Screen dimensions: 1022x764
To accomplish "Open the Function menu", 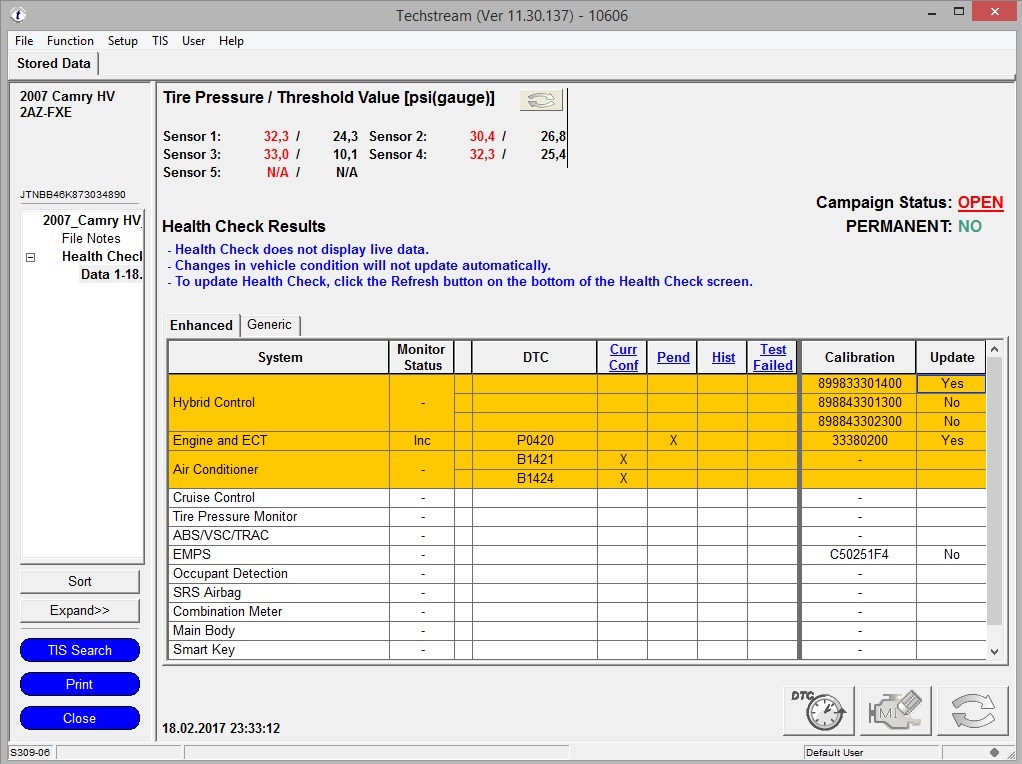I will click(x=70, y=41).
